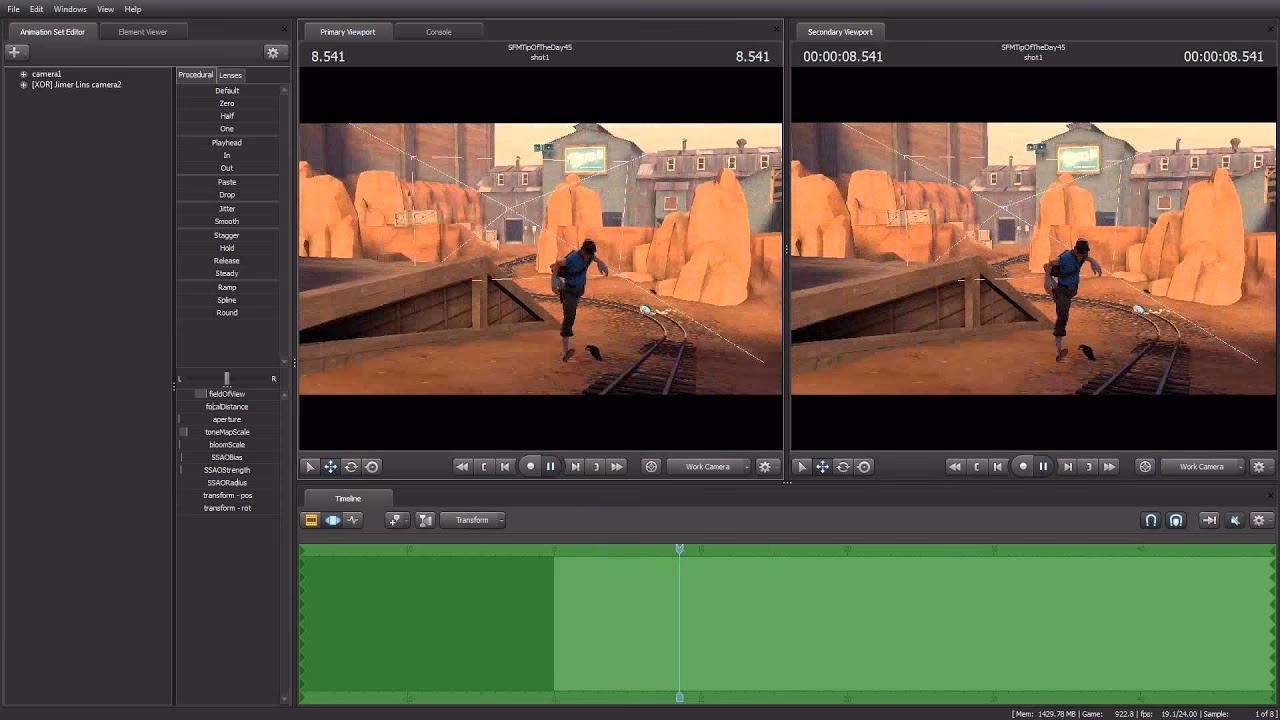
Task: Choose the selection arrow tool in Secondary Viewport
Action: [x=801, y=466]
